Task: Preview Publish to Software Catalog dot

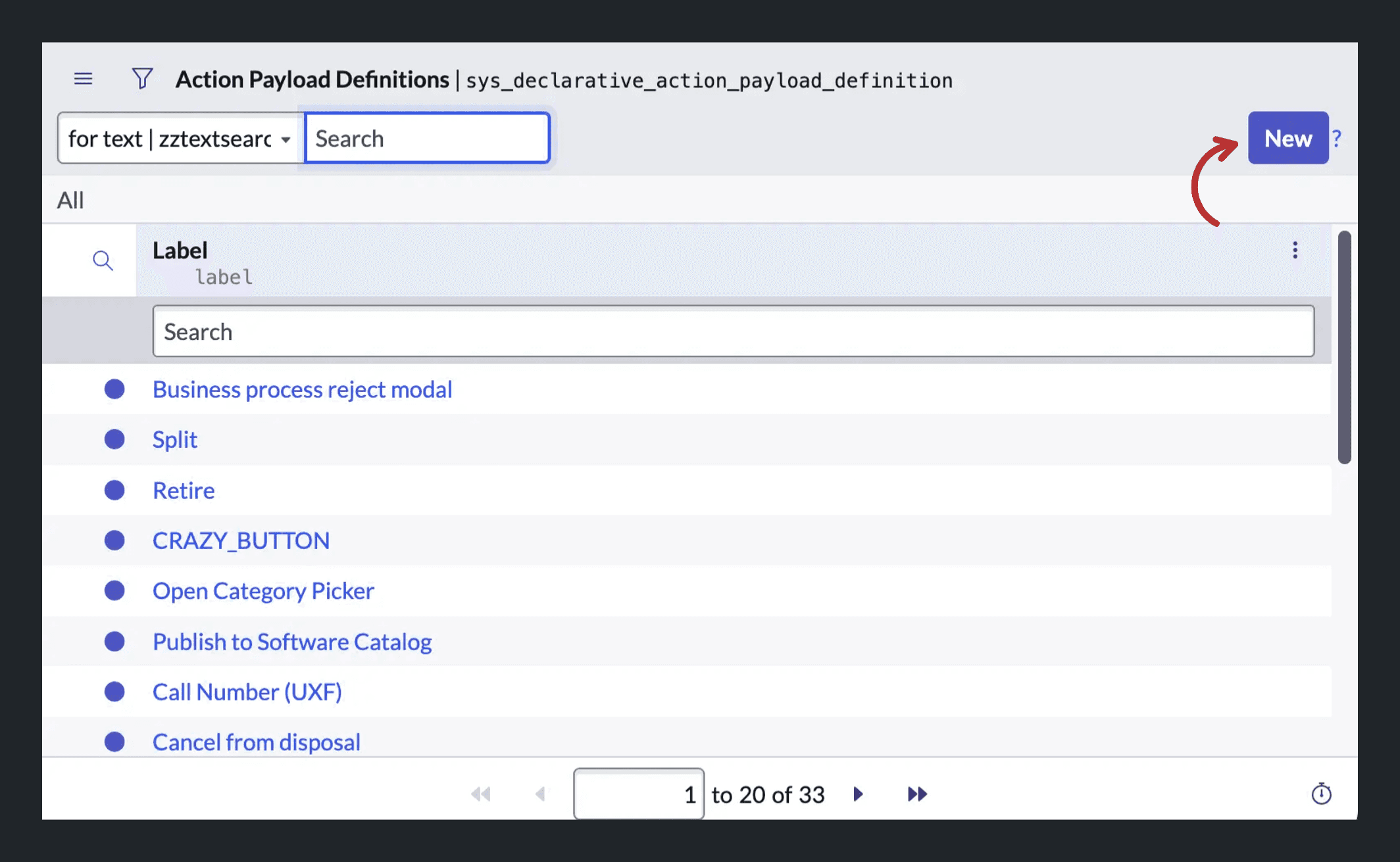Action: [114, 642]
